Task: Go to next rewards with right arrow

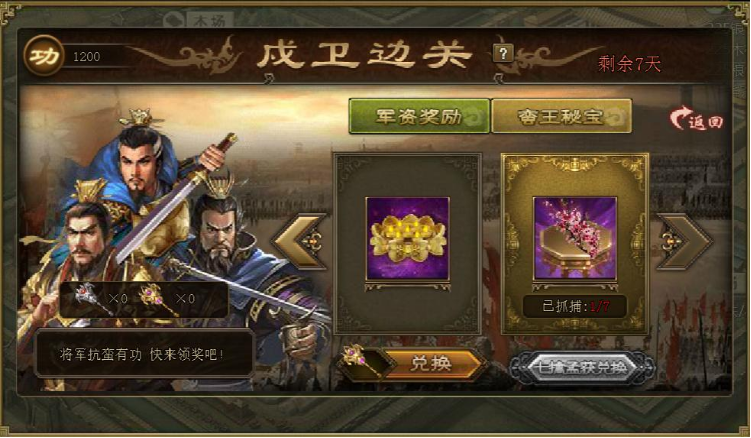Action: [x=683, y=241]
